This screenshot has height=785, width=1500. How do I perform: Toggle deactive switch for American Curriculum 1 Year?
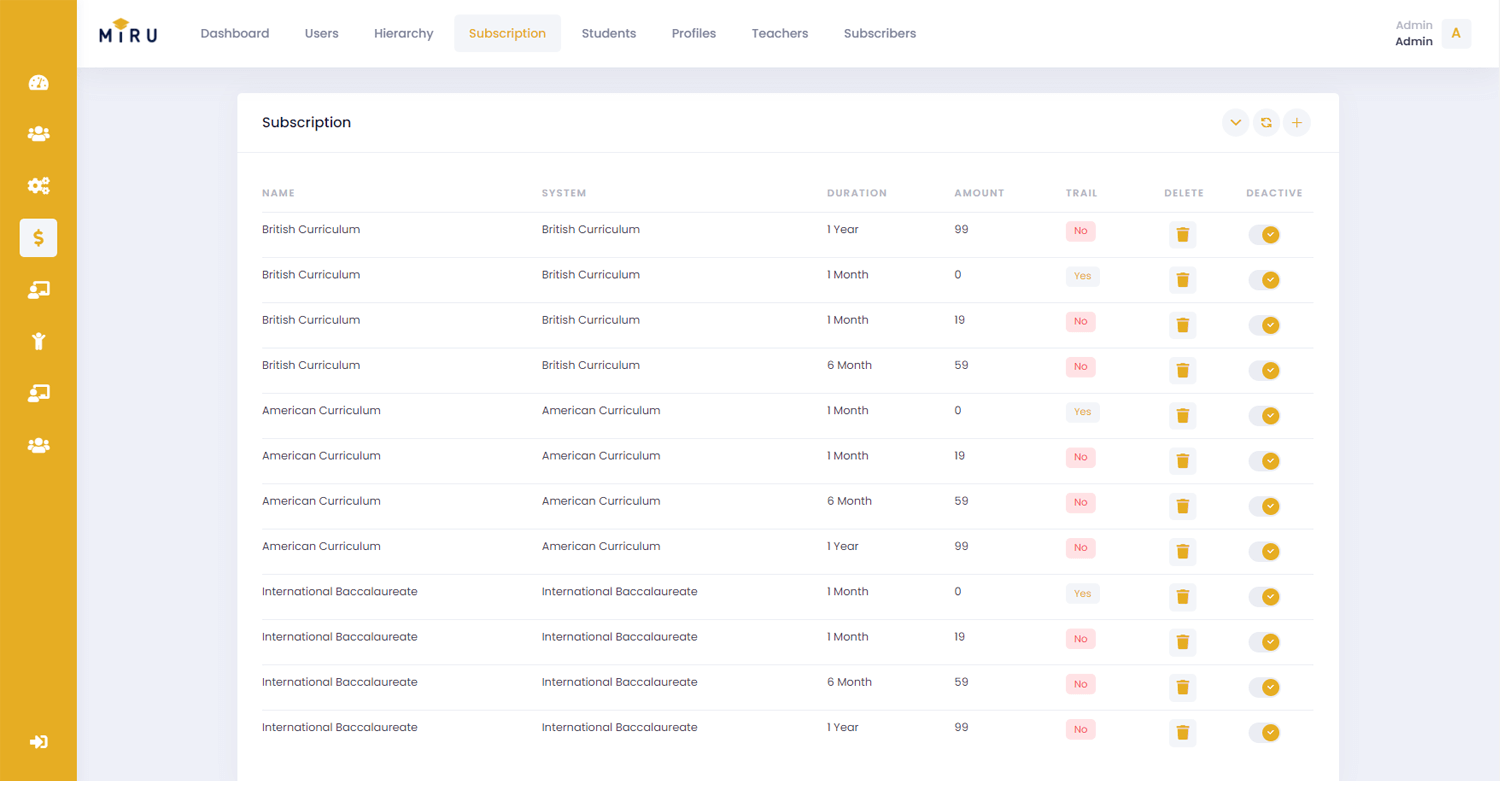(1265, 552)
